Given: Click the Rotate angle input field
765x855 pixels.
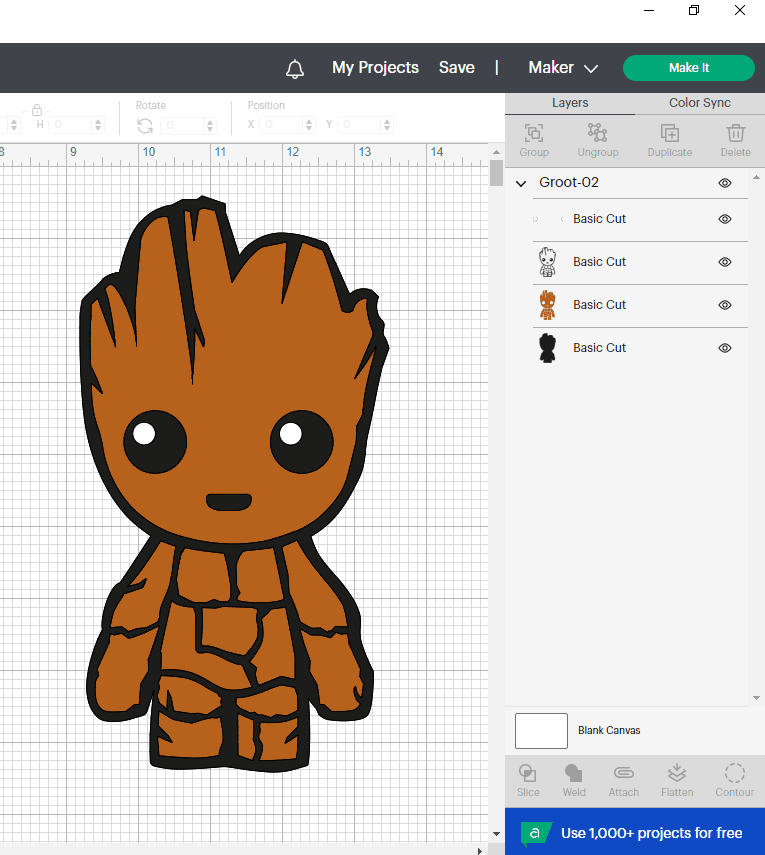Looking at the screenshot, I should coord(183,126).
